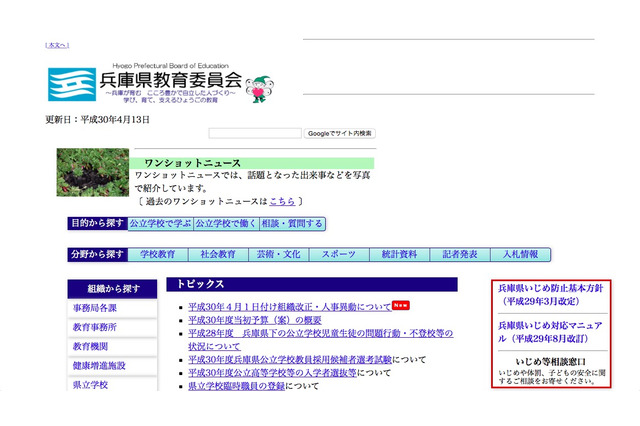Open the 本文へ skip link
Image resolution: width=640 pixels, height=426 pixels.
coord(57,45)
